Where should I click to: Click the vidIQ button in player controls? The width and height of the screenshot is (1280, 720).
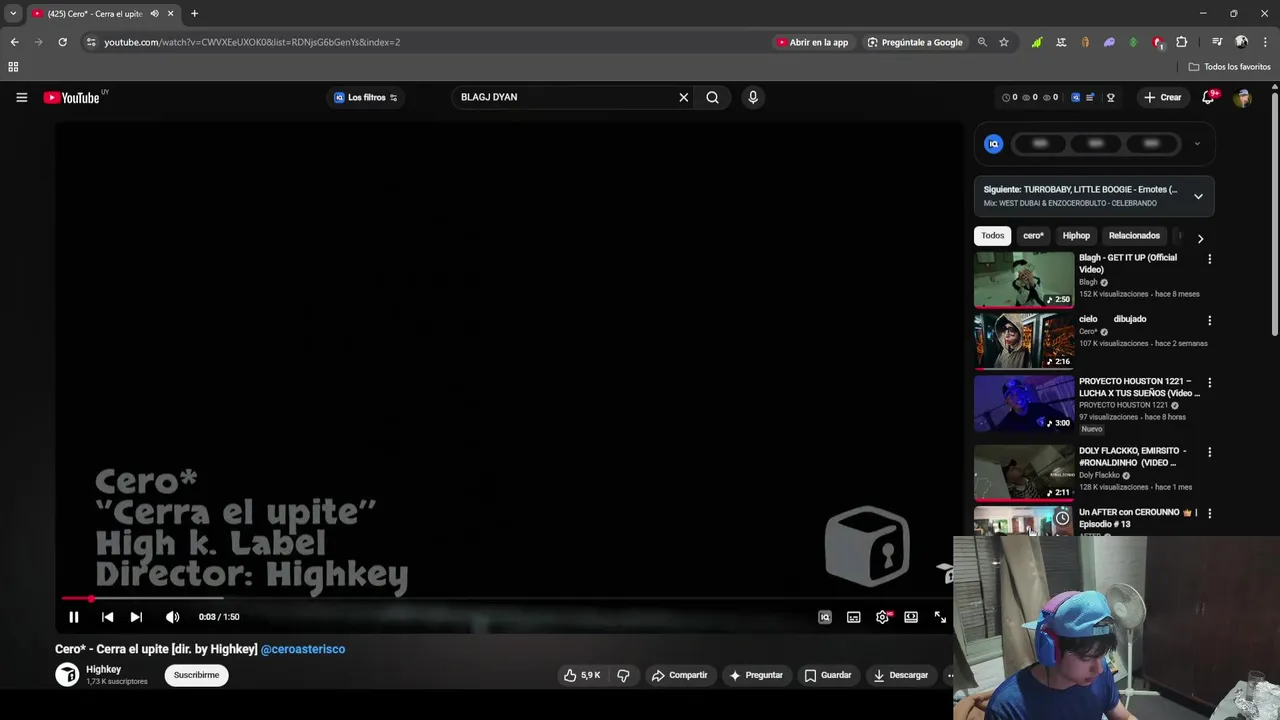coord(825,617)
